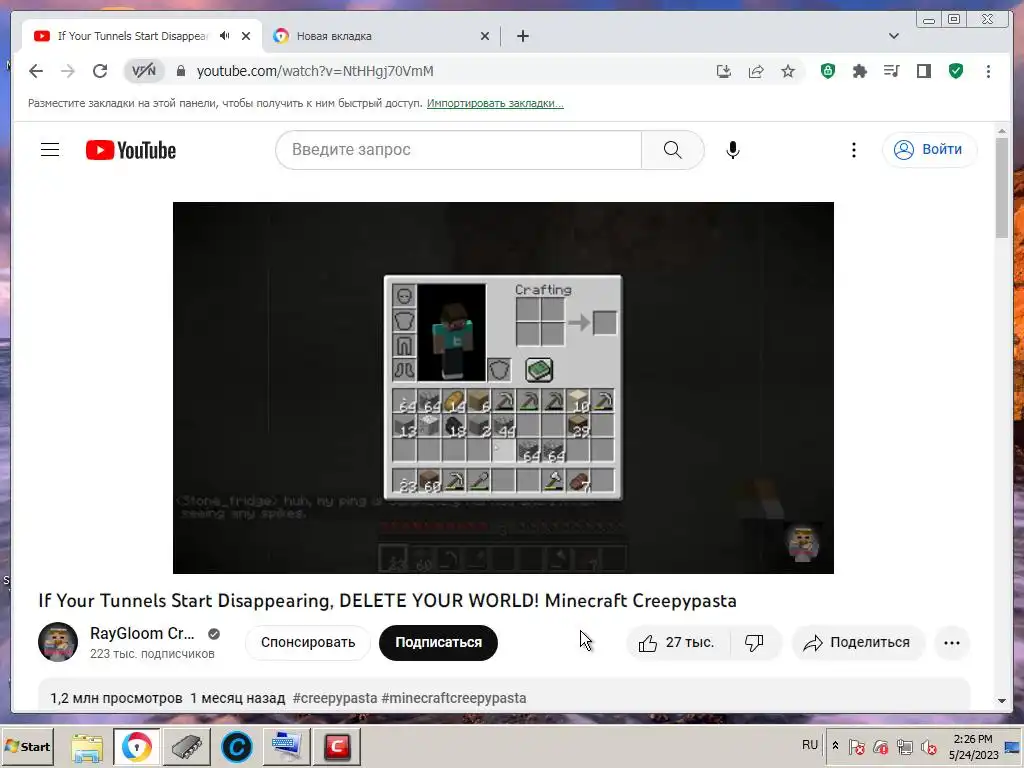Bookmark this page with star icon
1024x768 pixels.
pyautogui.click(x=788, y=71)
